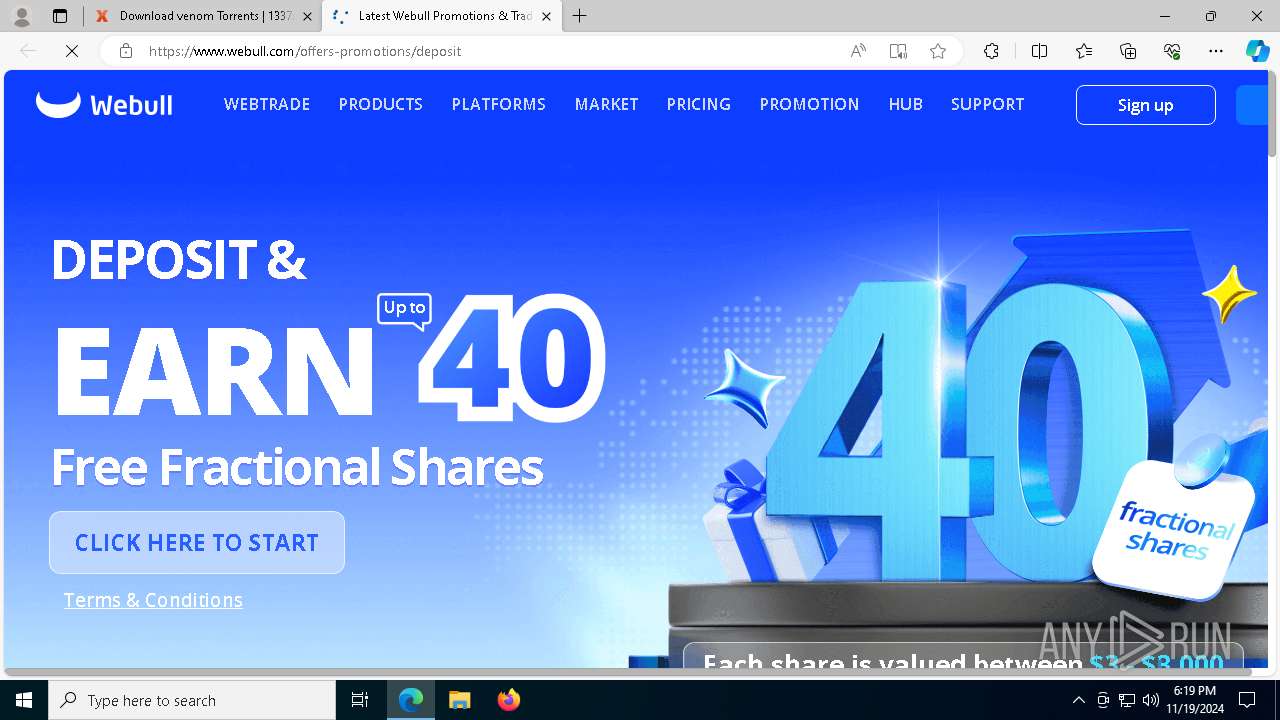Open Microsoft Edge from the taskbar

(411, 700)
